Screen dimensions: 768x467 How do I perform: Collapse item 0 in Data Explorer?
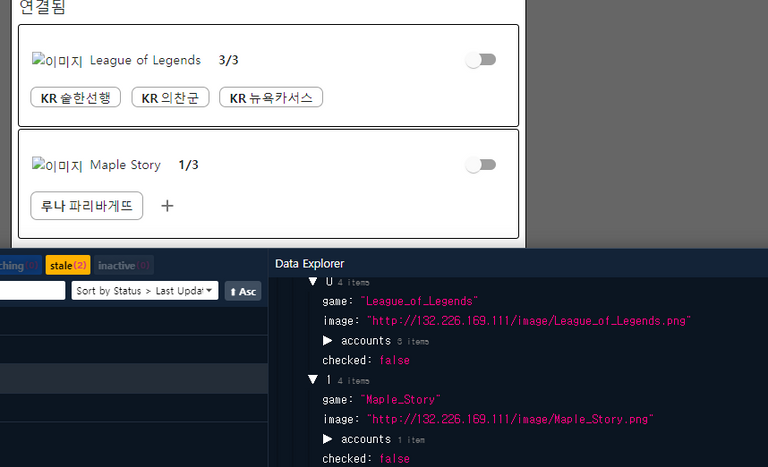tap(313, 282)
